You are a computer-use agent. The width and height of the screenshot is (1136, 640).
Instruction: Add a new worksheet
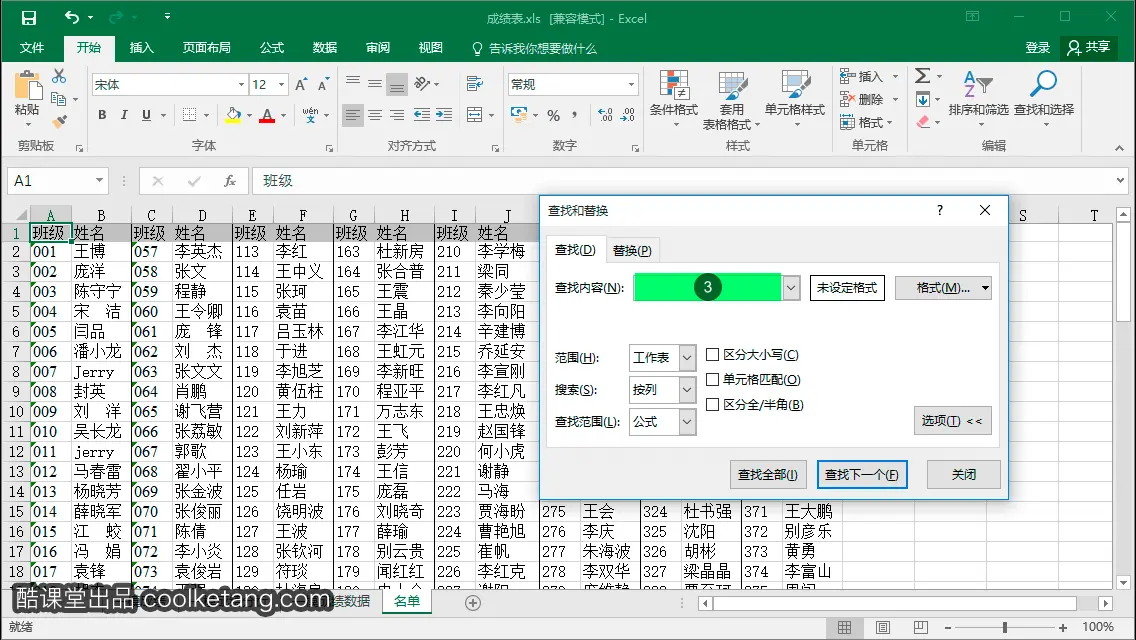473,602
